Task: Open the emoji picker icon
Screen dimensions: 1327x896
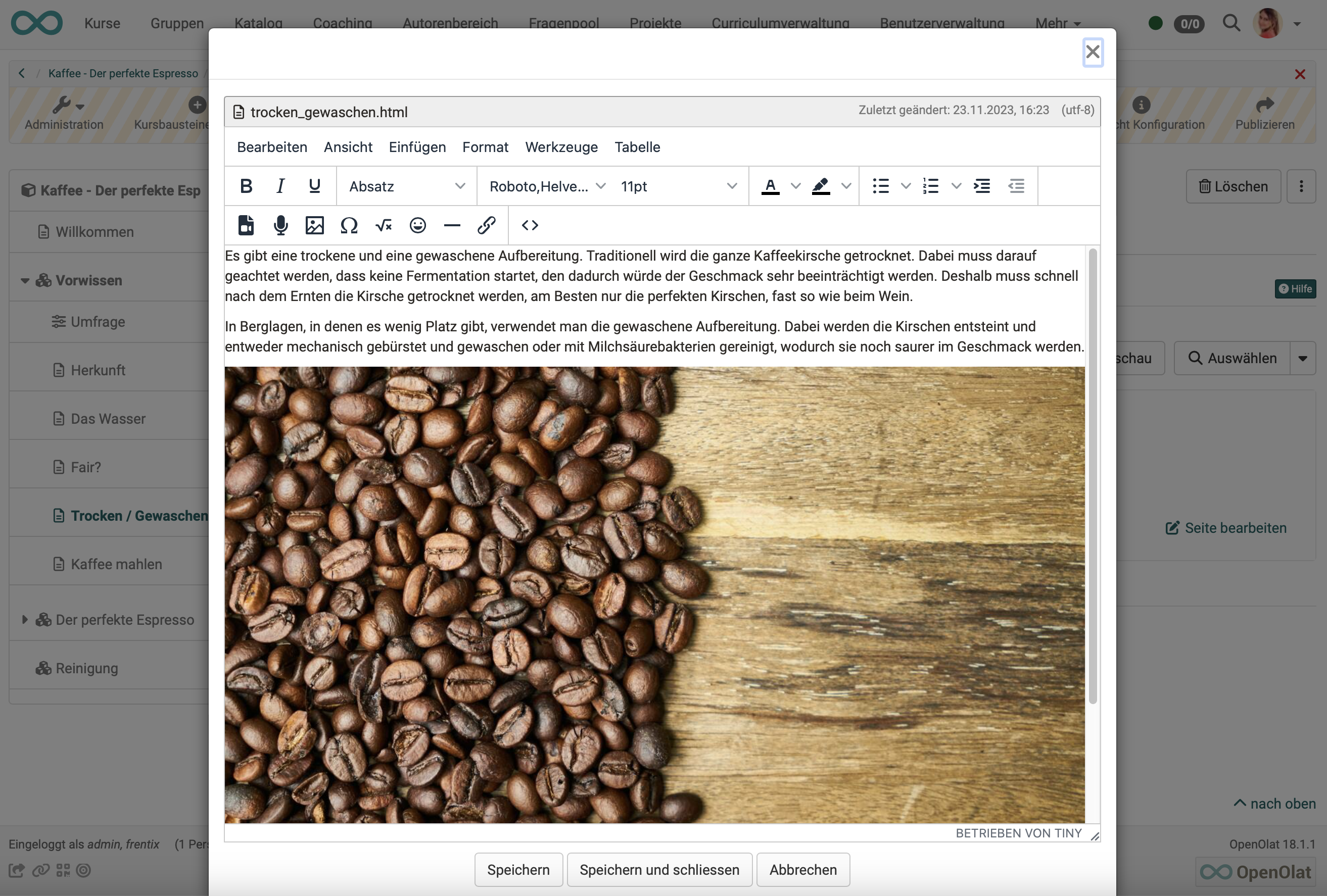Action: [417, 225]
